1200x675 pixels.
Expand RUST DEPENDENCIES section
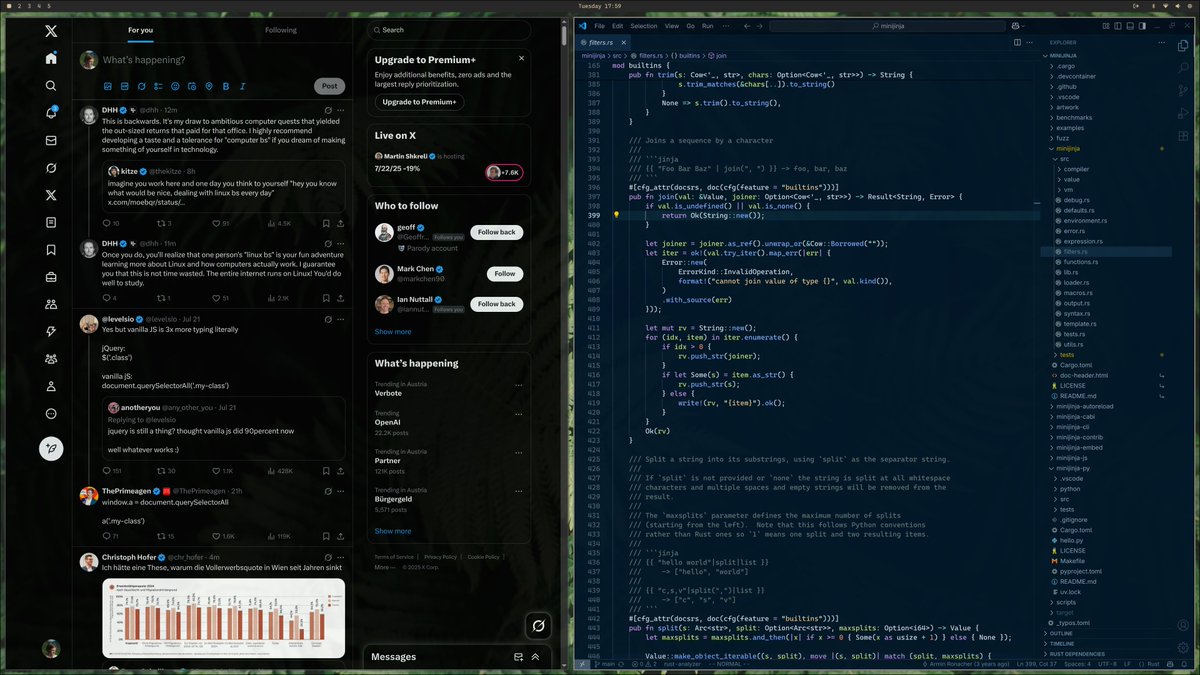coord(1108,654)
